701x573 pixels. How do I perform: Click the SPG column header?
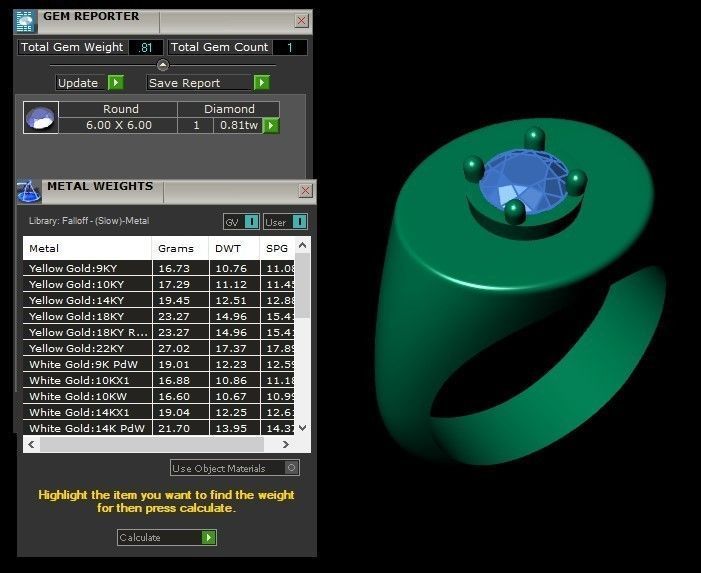277,249
